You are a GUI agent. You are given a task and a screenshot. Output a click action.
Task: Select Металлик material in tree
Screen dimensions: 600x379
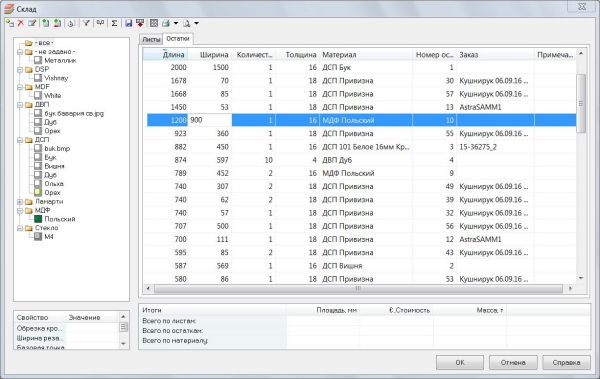tap(60, 60)
